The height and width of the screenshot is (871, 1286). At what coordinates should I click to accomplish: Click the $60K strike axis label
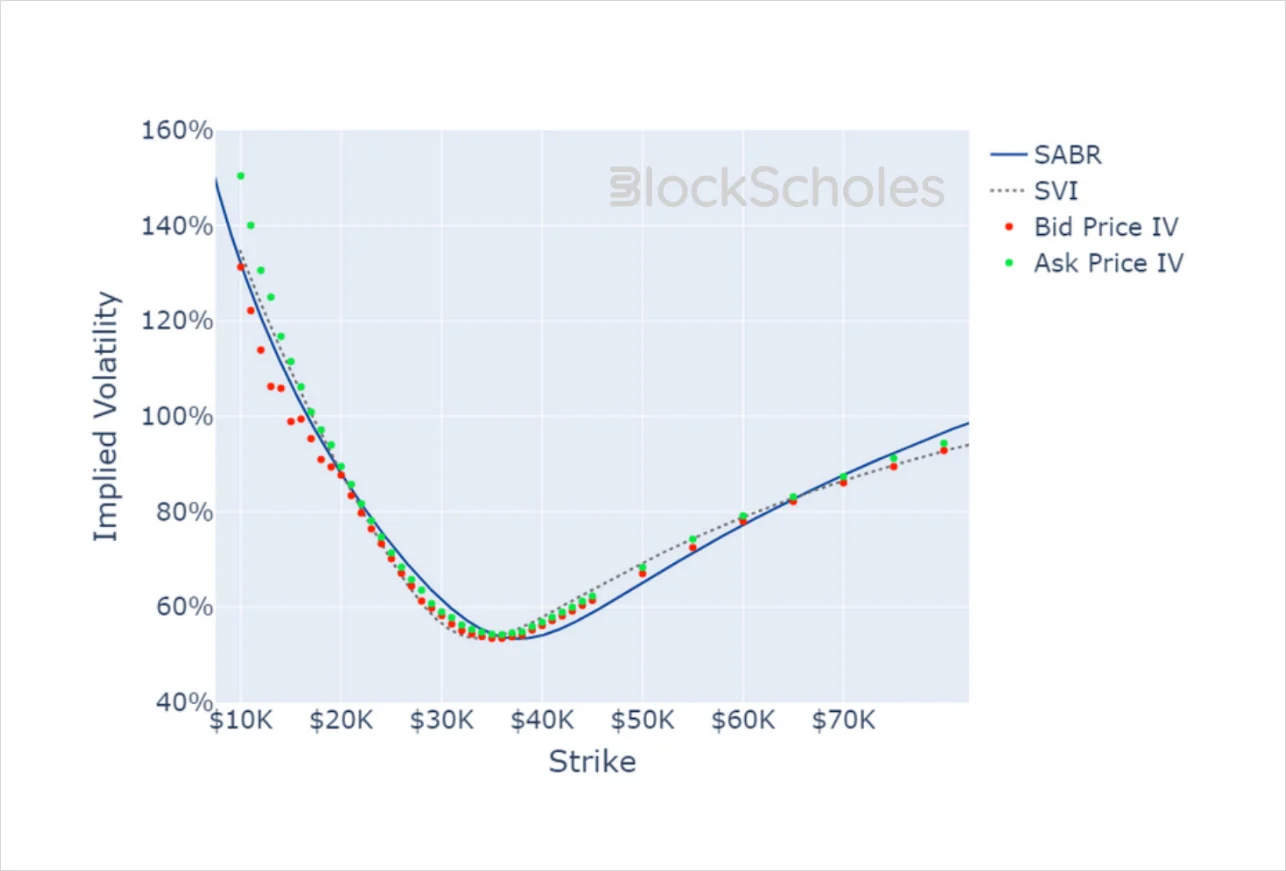743,720
